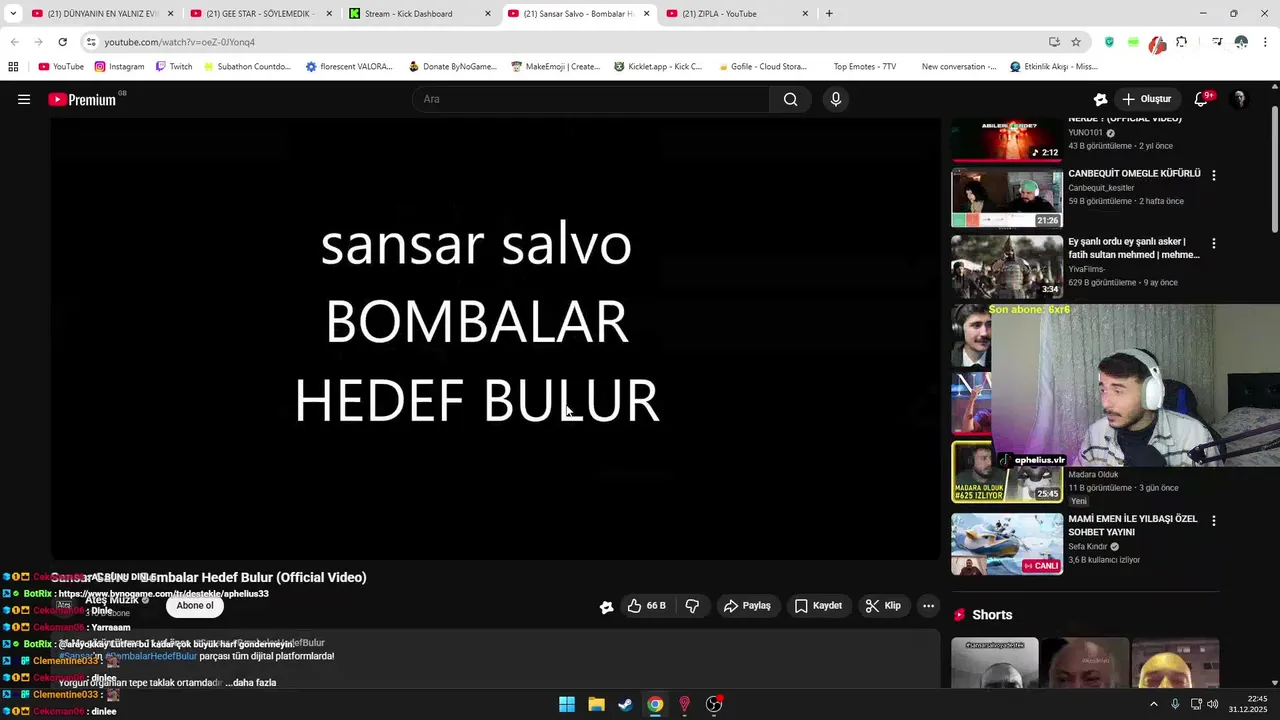Subscribe with Abone ol button

tap(195, 606)
